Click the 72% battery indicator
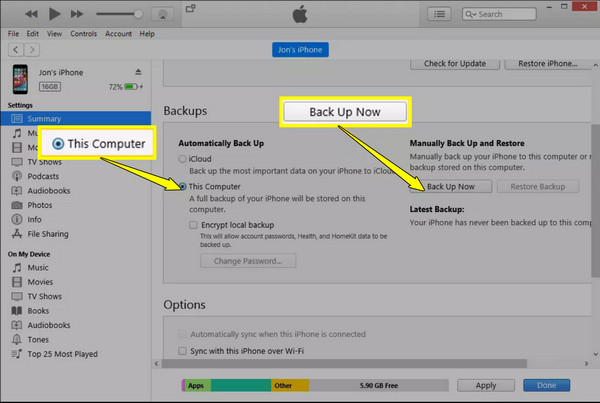This screenshot has width=600, height=403. coord(125,87)
